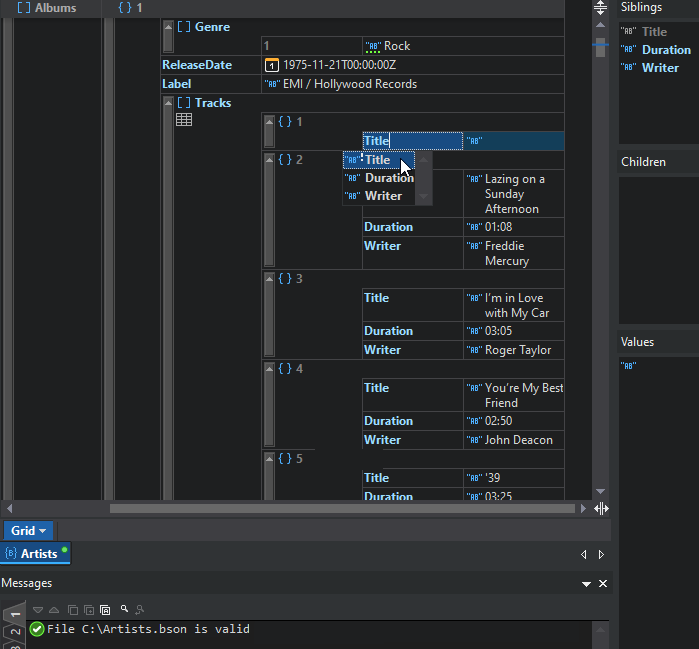This screenshot has width=699, height=649.
Task: Select Duration from the autocomplete list
Action: click(389, 178)
